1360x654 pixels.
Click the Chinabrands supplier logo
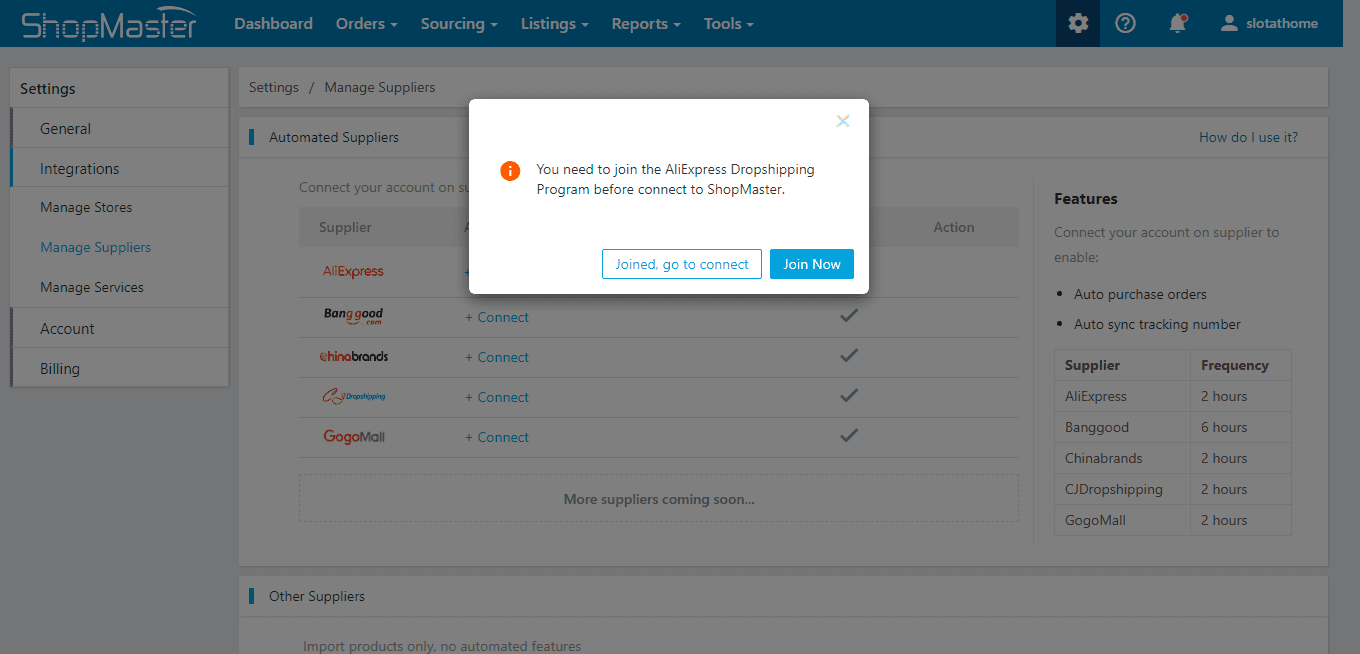[x=353, y=356]
